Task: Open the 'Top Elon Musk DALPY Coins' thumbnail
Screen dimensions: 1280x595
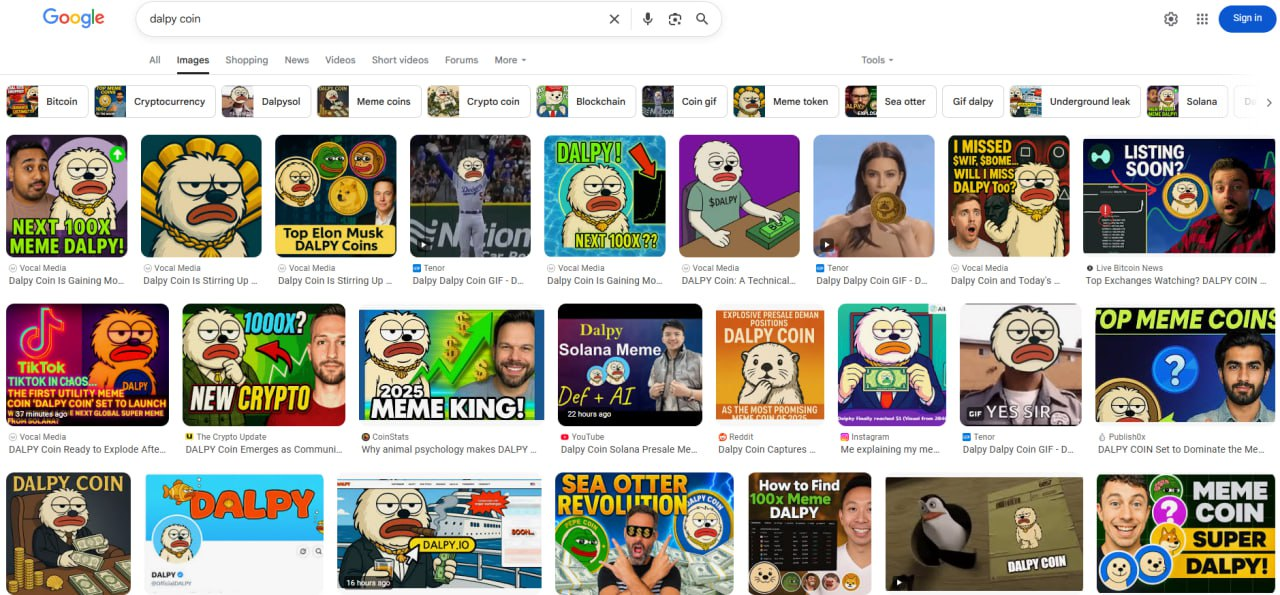Action: click(x=335, y=196)
